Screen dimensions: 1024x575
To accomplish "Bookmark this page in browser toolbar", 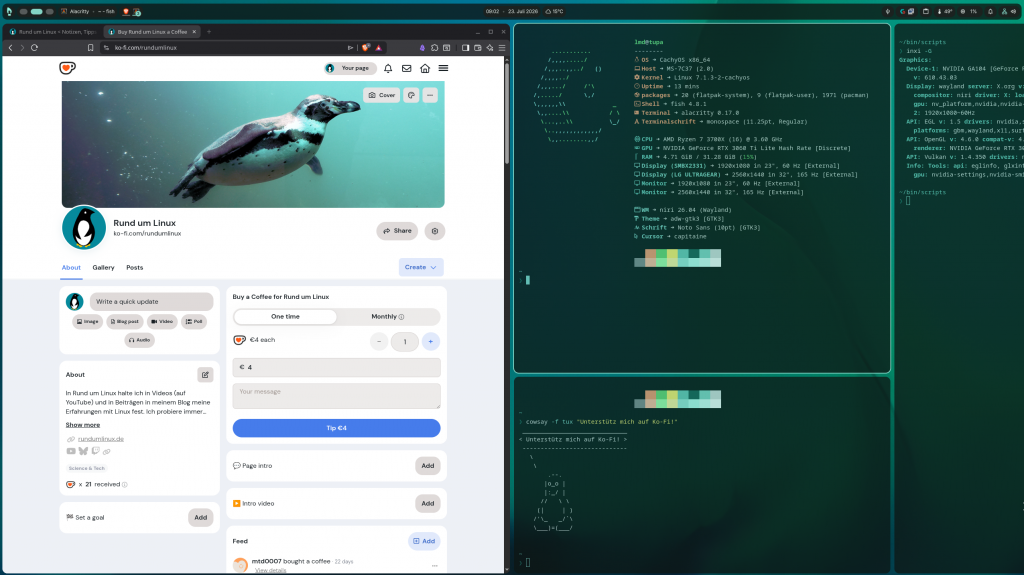I will (x=91, y=48).
